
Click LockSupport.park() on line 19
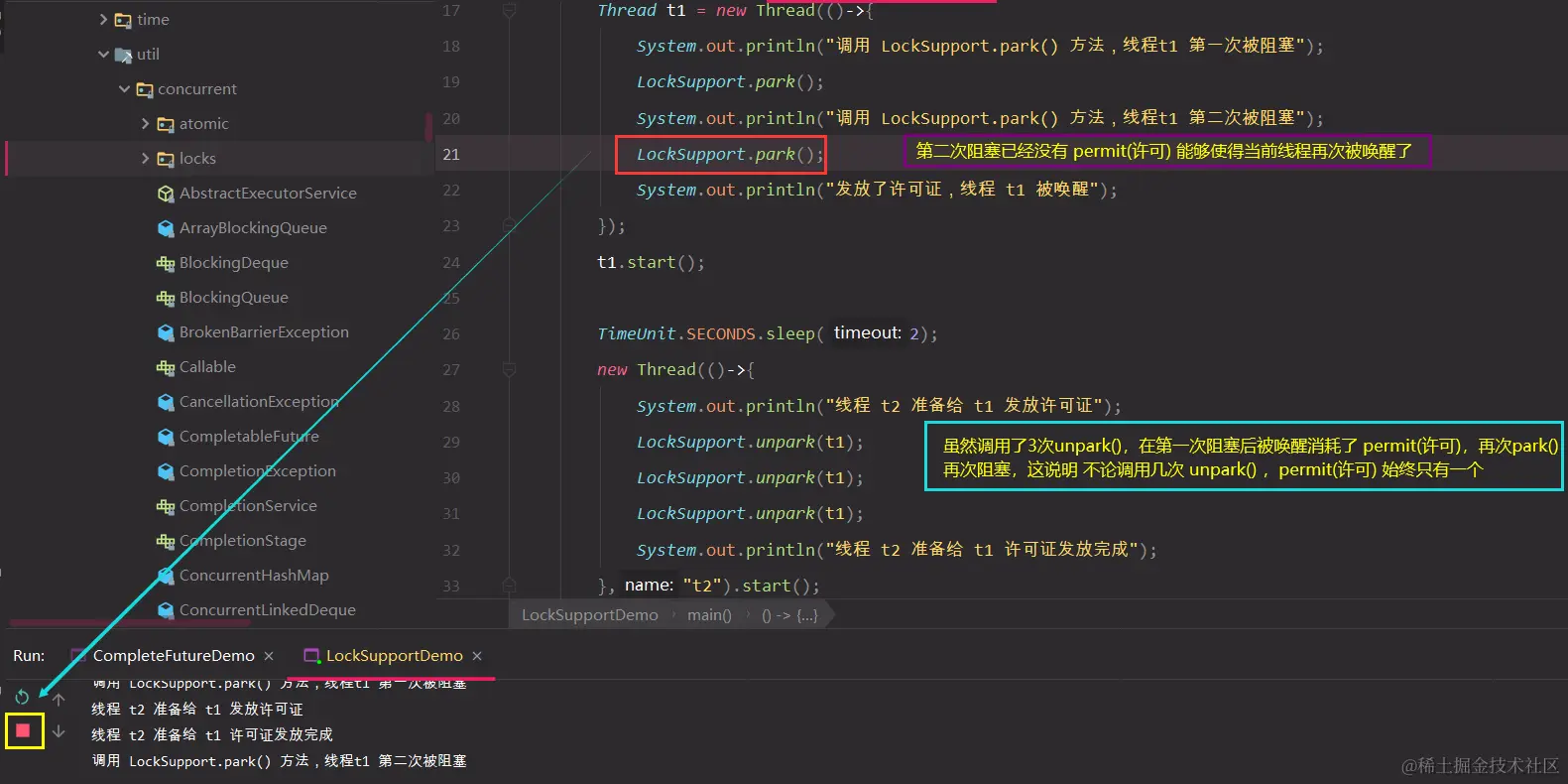[x=730, y=82]
